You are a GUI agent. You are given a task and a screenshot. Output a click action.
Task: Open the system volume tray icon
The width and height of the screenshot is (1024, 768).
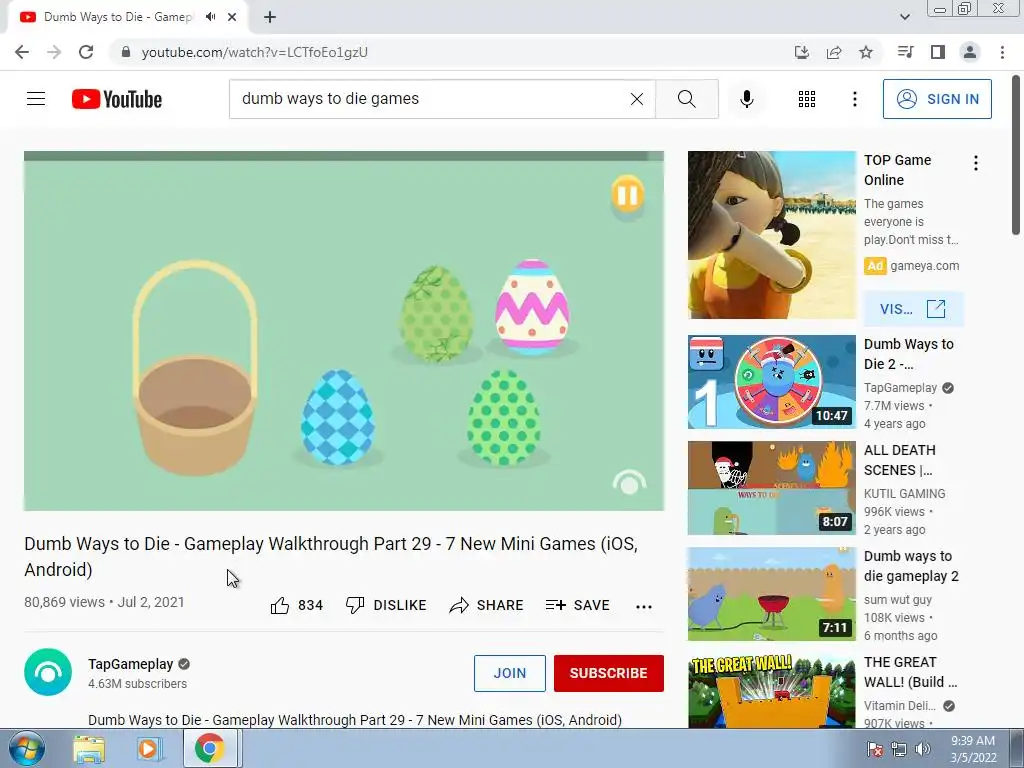[922, 749]
